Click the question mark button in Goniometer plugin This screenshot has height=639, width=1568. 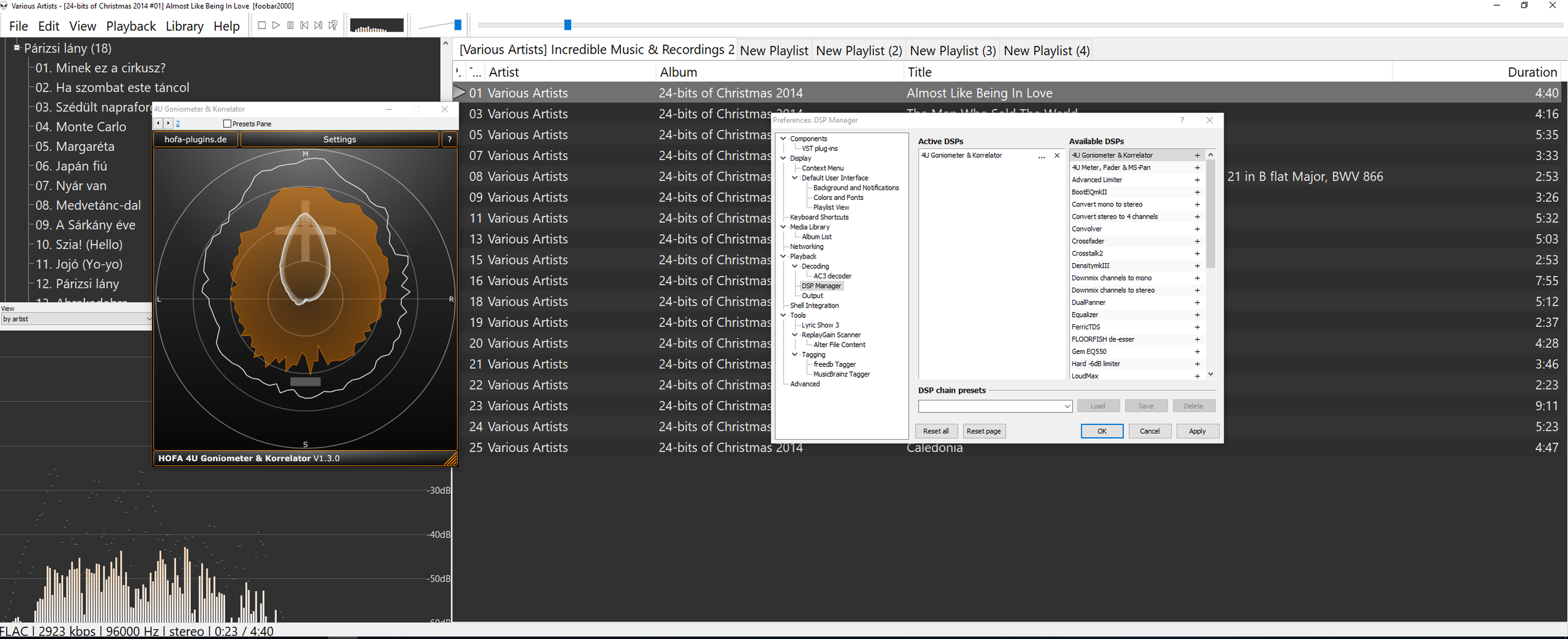point(449,139)
